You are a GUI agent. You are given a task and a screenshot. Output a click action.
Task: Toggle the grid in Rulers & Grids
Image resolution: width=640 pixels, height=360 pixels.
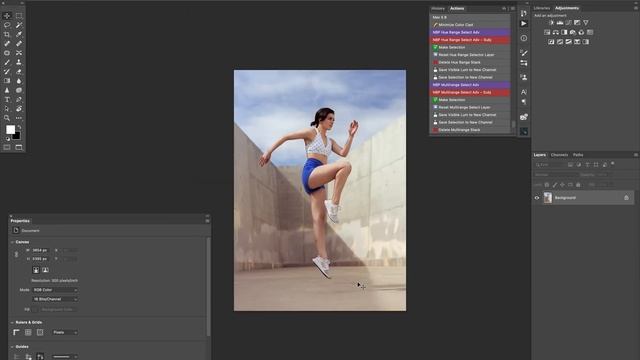click(x=28, y=332)
